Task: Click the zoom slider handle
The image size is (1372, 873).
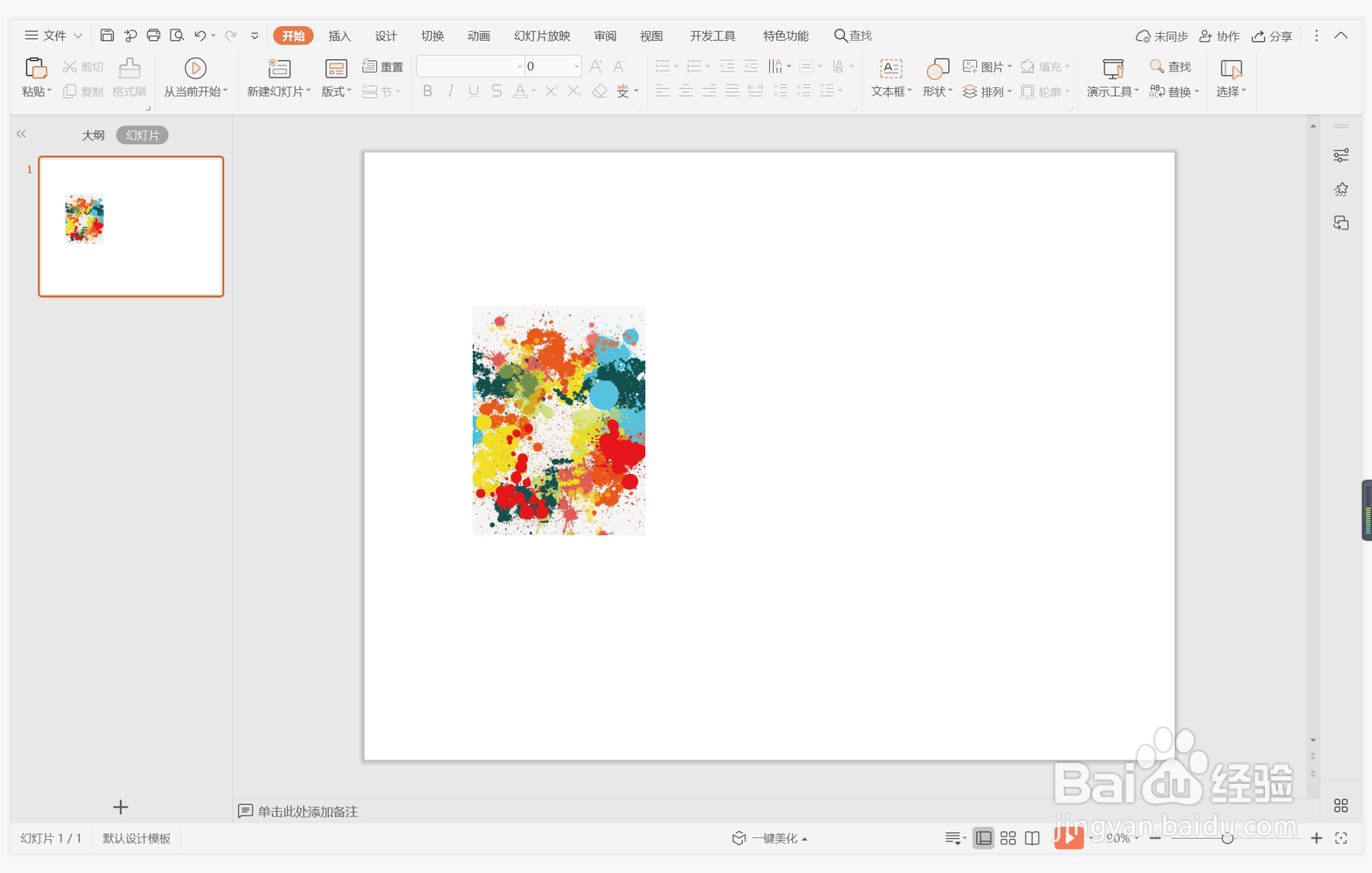Action: (1227, 838)
